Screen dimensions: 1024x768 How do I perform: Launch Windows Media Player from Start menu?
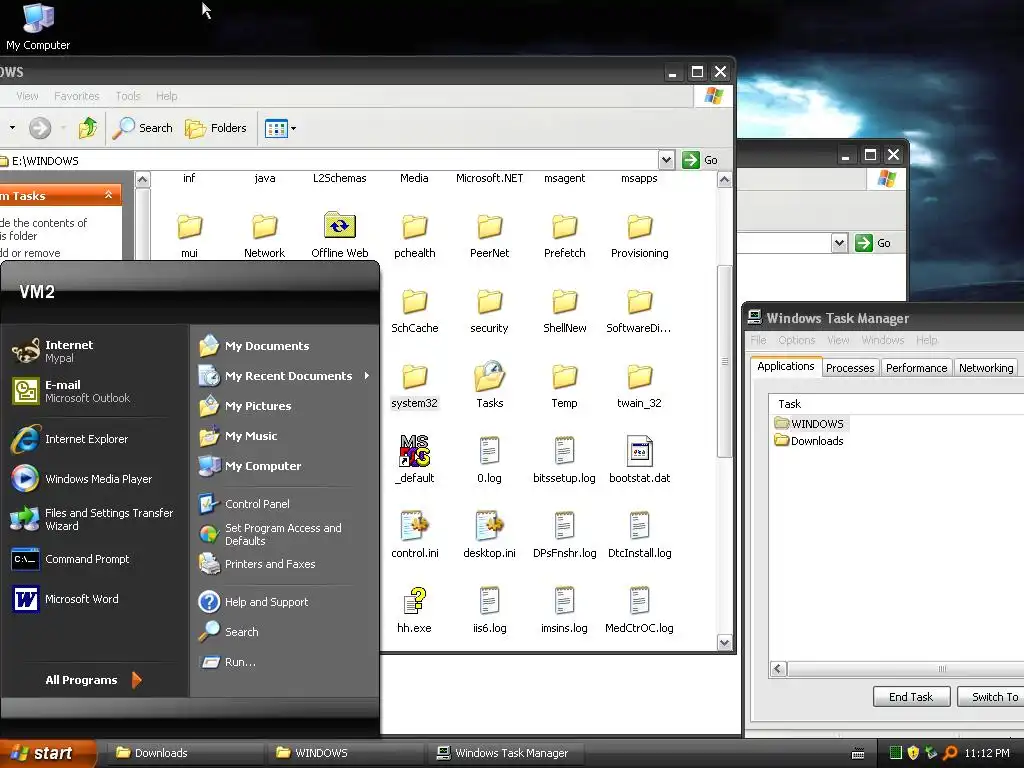[x=82, y=479]
